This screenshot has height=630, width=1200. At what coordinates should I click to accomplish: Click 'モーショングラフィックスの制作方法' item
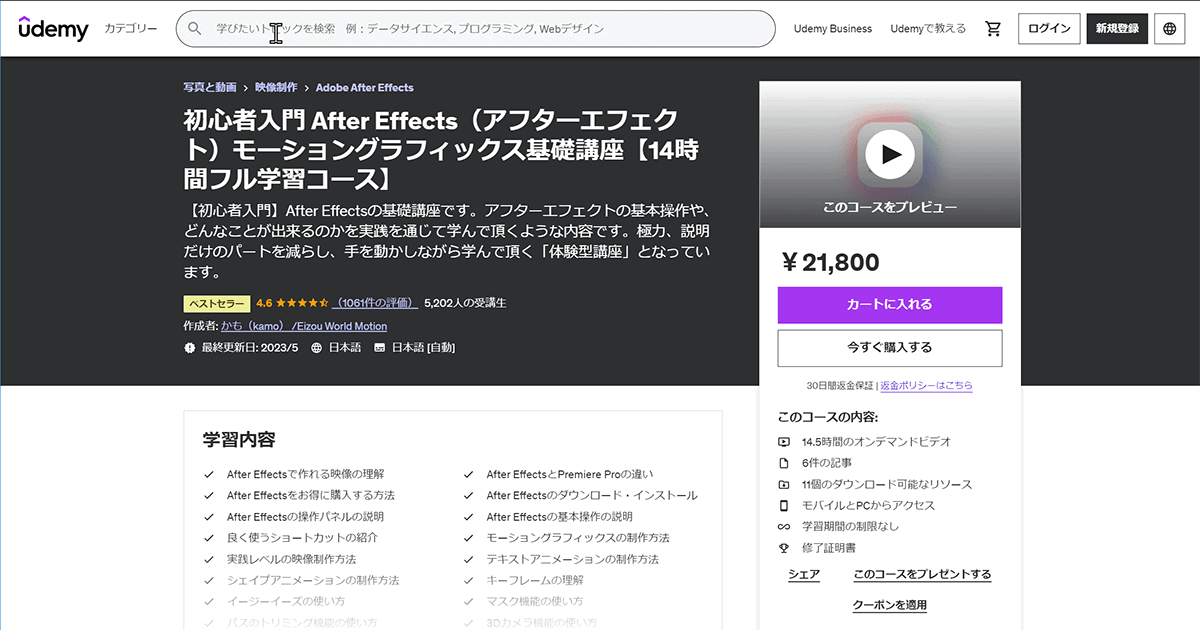tap(578, 538)
